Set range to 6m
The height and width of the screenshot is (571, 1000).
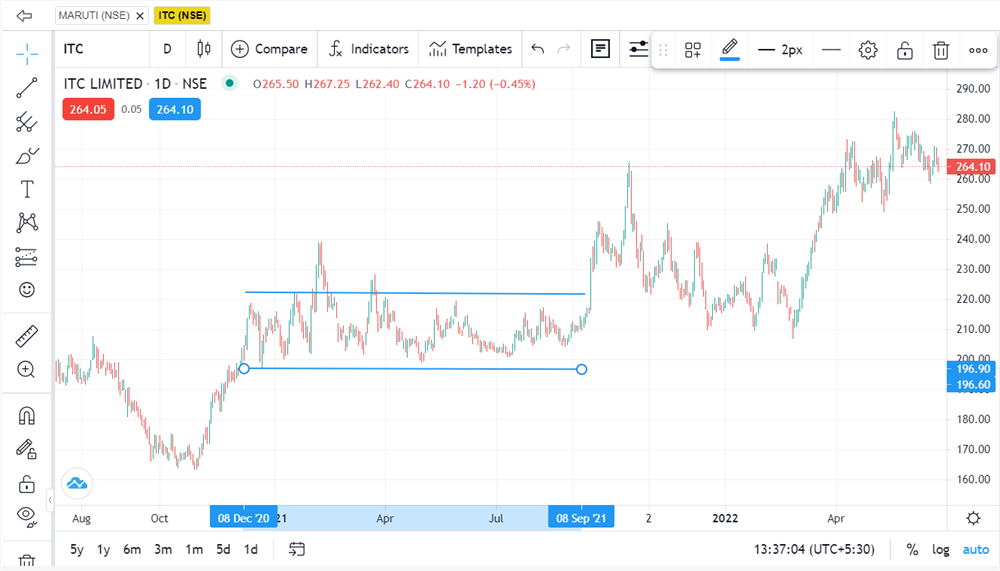click(x=132, y=549)
